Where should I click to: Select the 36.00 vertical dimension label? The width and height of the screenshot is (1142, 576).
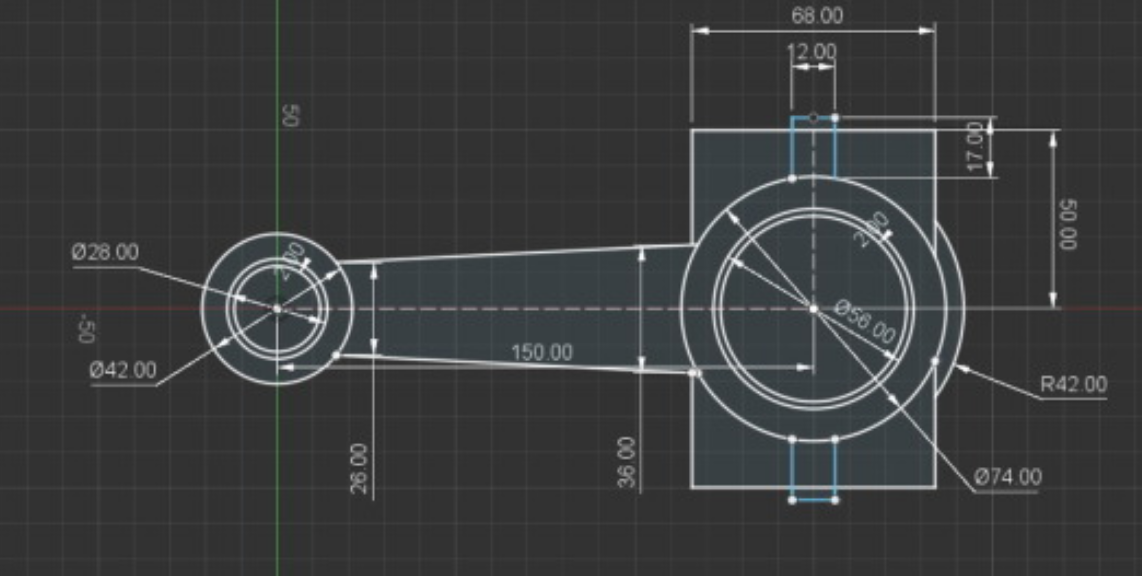pyautogui.click(x=627, y=461)
